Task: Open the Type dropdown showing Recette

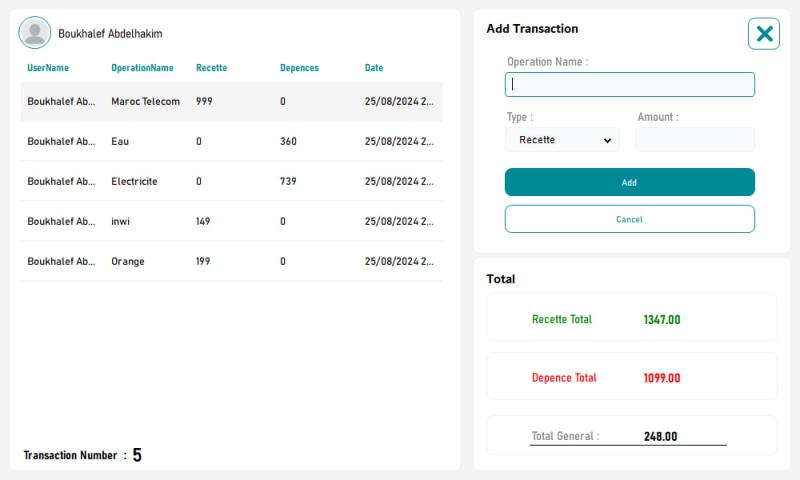Action: pyautogui.click(x=562, y=140)
